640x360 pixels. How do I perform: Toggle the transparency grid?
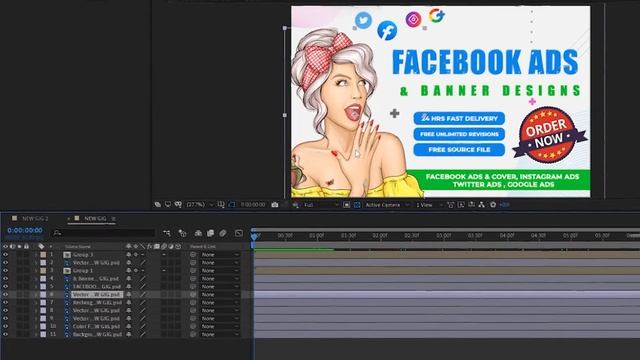357,204
